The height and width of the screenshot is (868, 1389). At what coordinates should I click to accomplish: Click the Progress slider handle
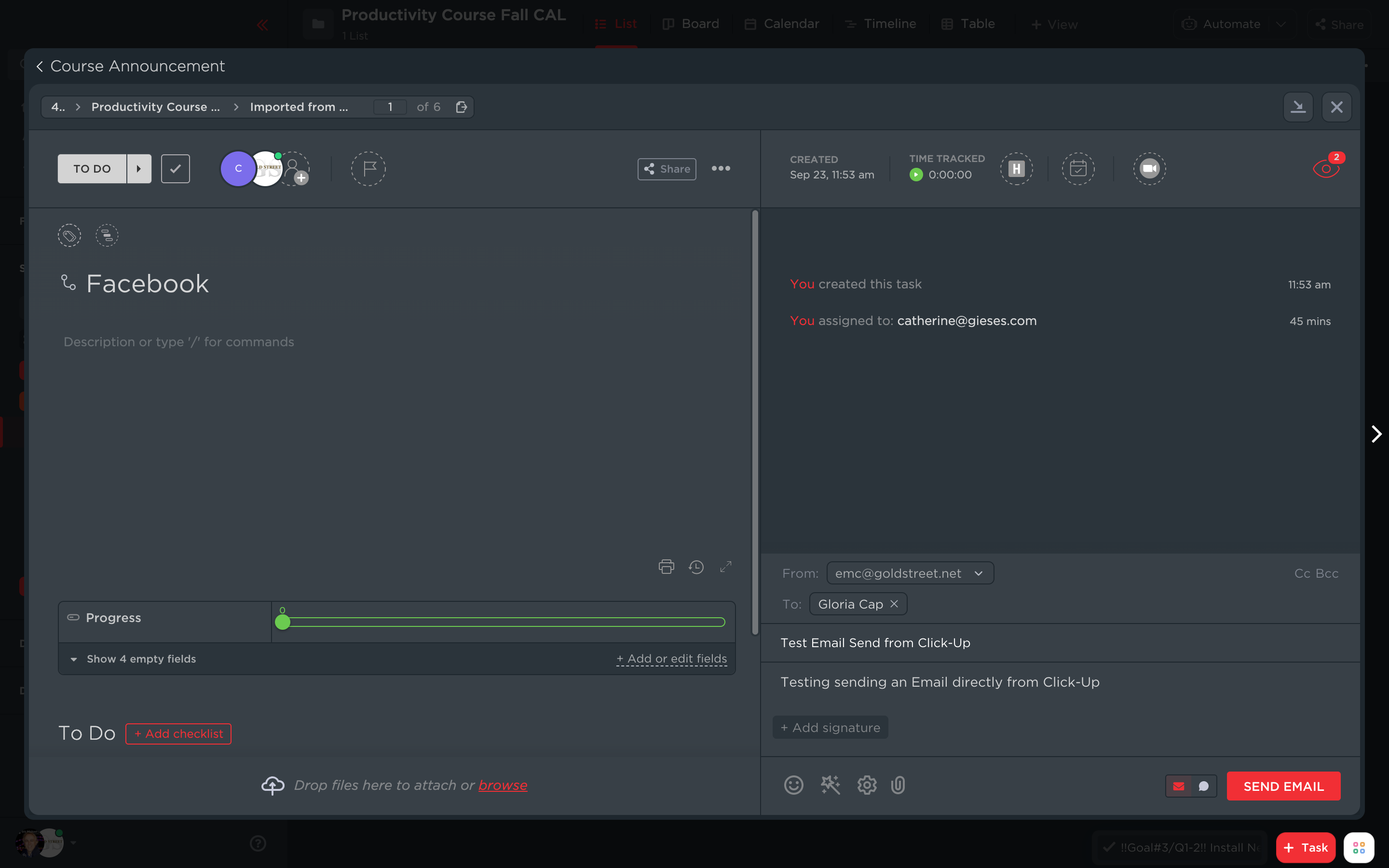click(x=283, y=622)
